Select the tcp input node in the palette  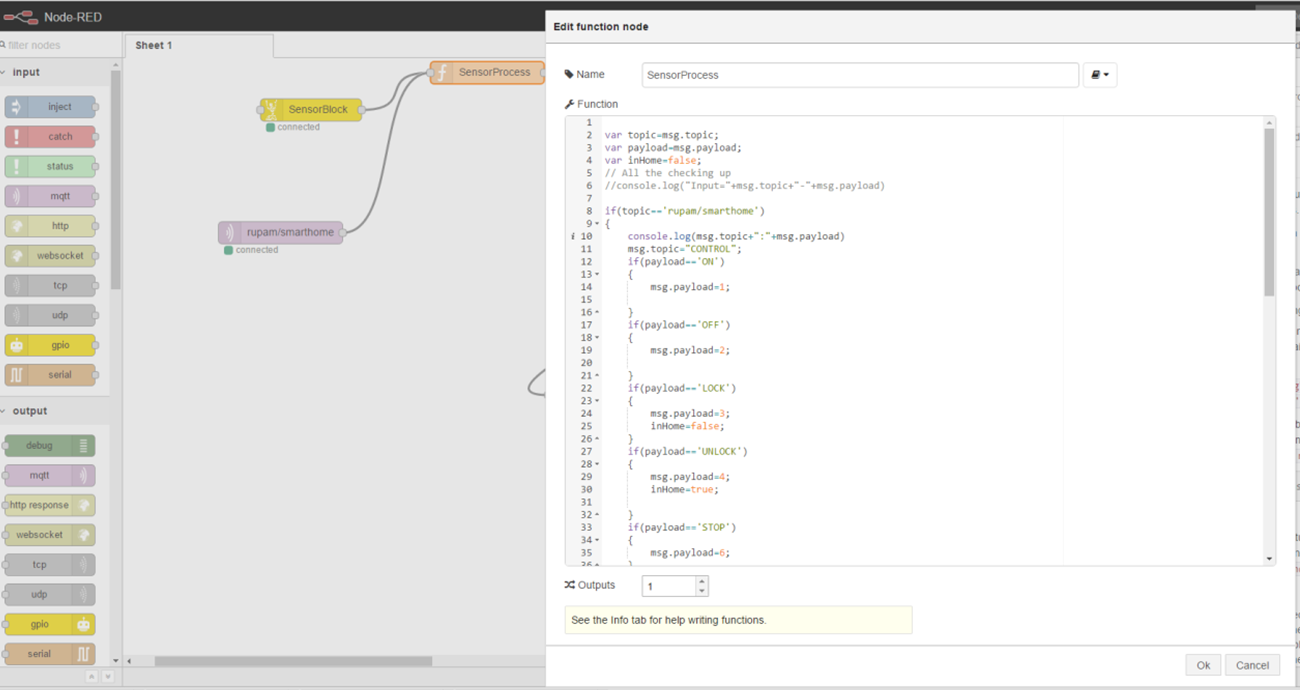pos(50,286)
